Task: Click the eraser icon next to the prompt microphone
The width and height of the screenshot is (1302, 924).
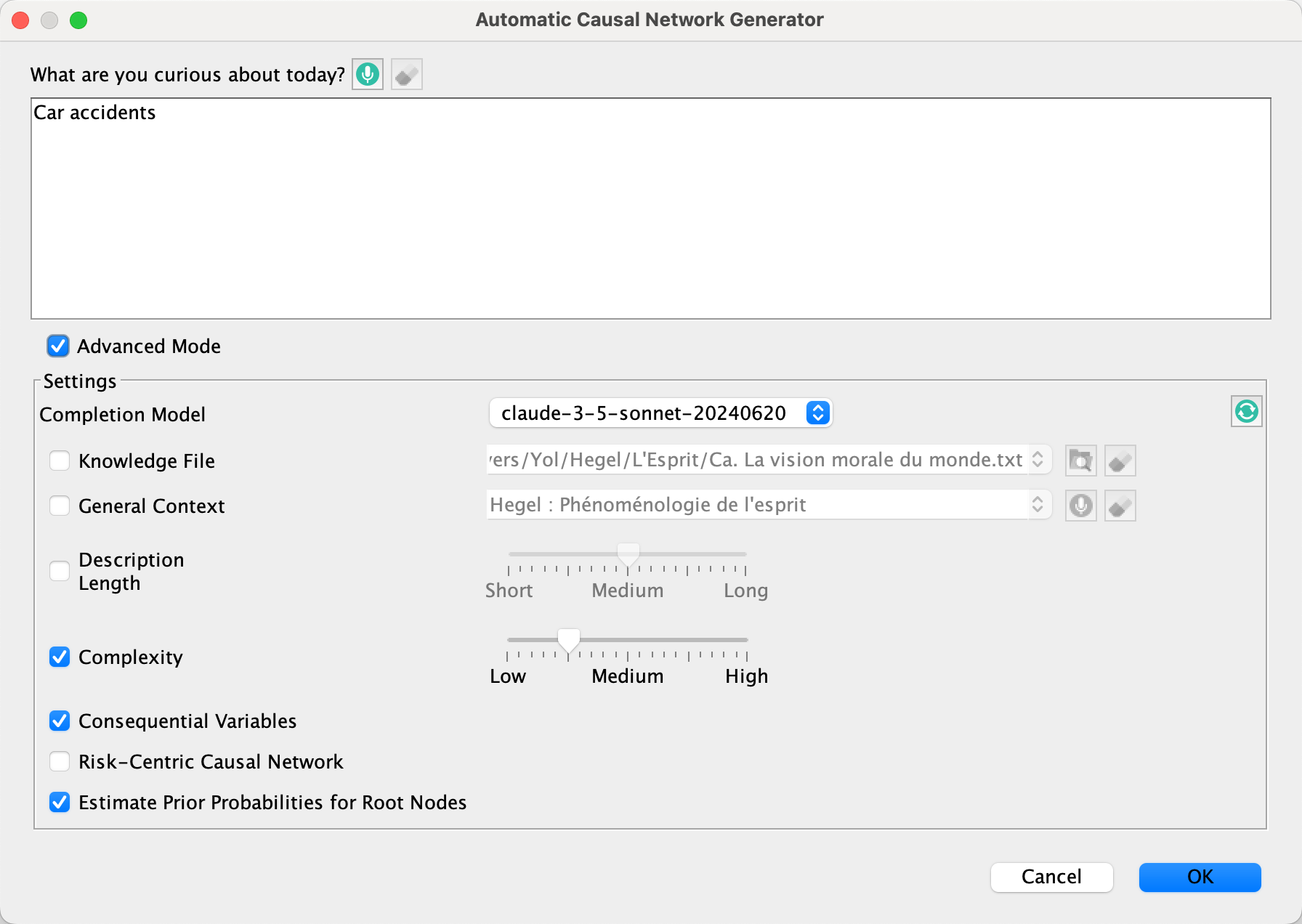Action: point(407,74)
